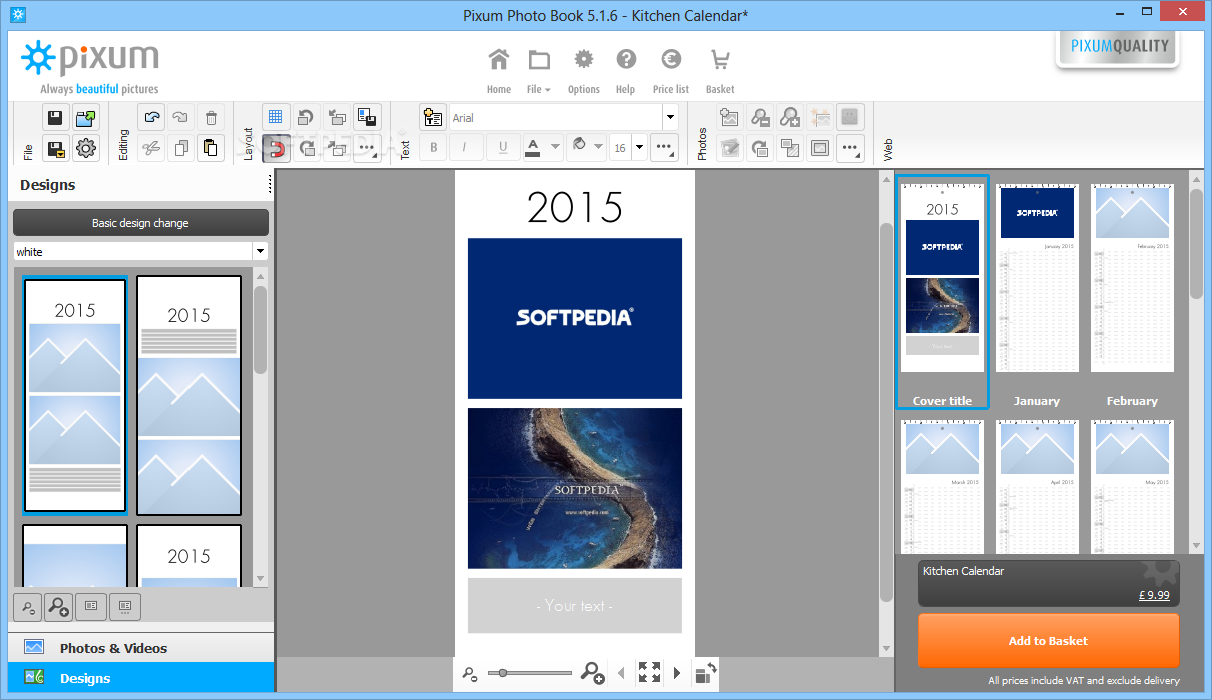The image size is (1212, 700).
Task: Click the £ 9.99 price link
Action: coord(1154,594)
